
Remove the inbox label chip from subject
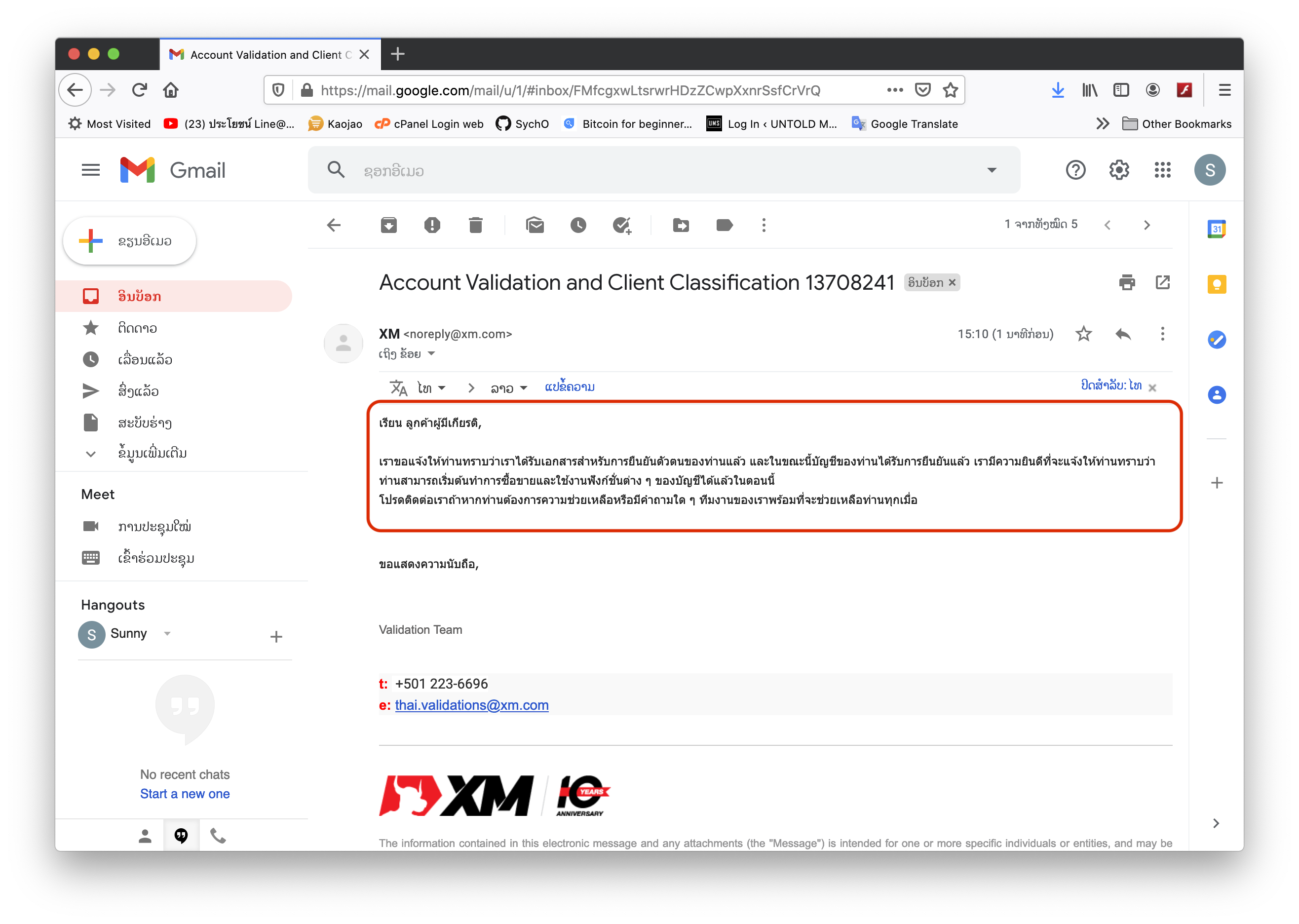pos(952,283)
